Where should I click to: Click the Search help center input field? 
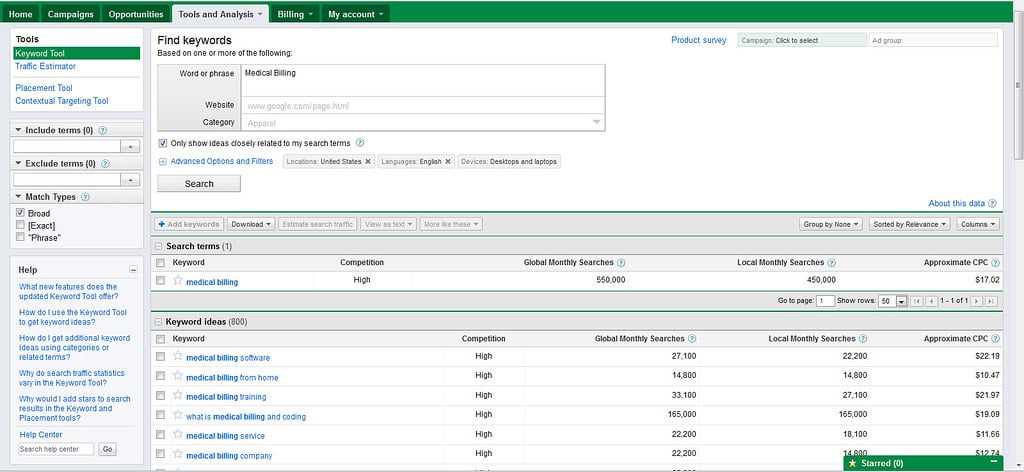(x=56, y=449)
